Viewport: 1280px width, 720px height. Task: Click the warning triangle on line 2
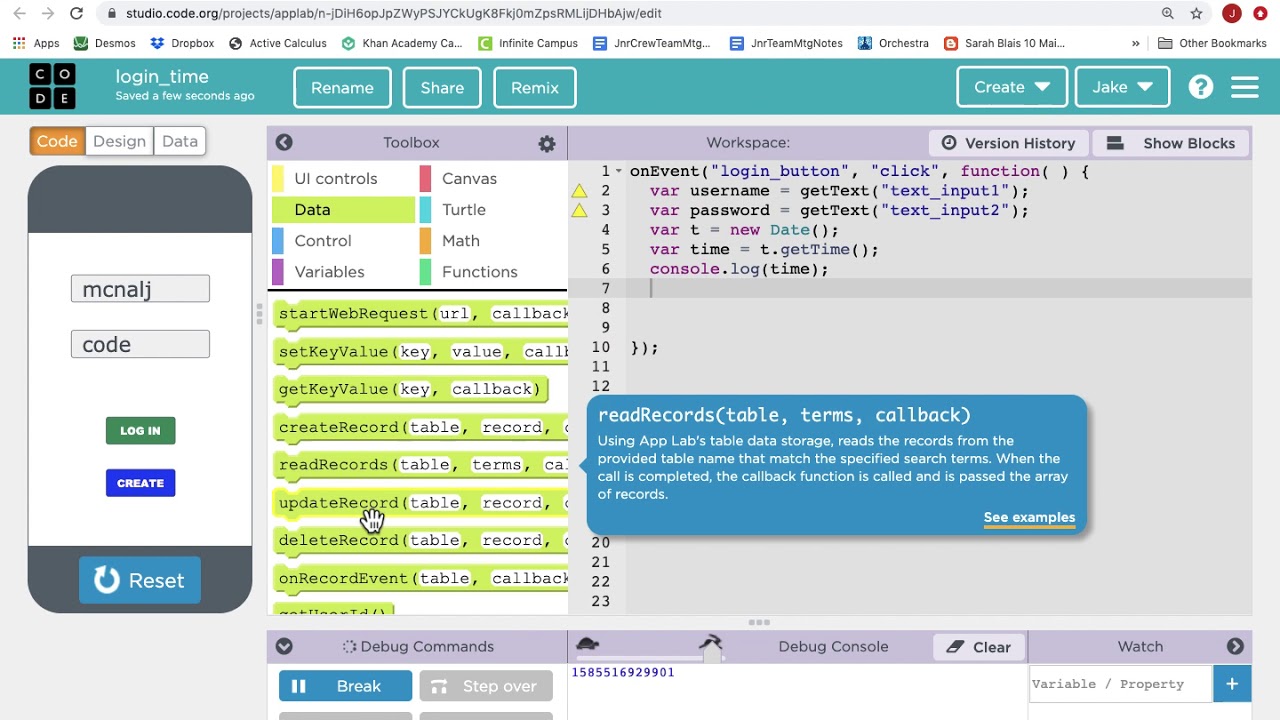coord(579,191)
